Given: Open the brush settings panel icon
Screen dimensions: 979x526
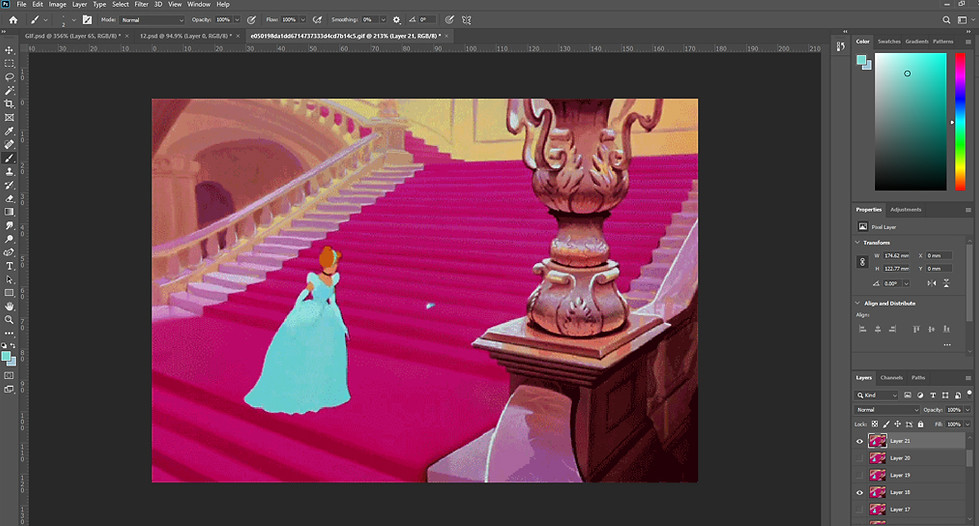Looking at the screenshot, I should click(x=87, y=20).
